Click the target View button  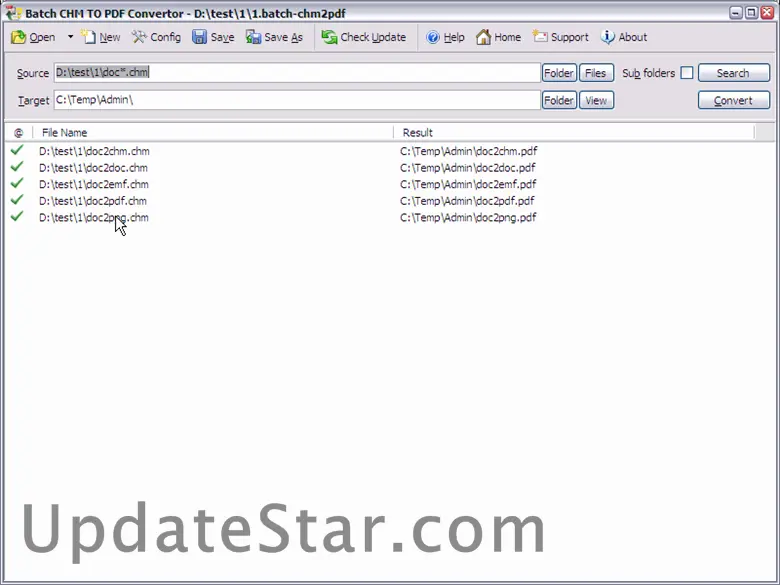[x=596, y=100]
